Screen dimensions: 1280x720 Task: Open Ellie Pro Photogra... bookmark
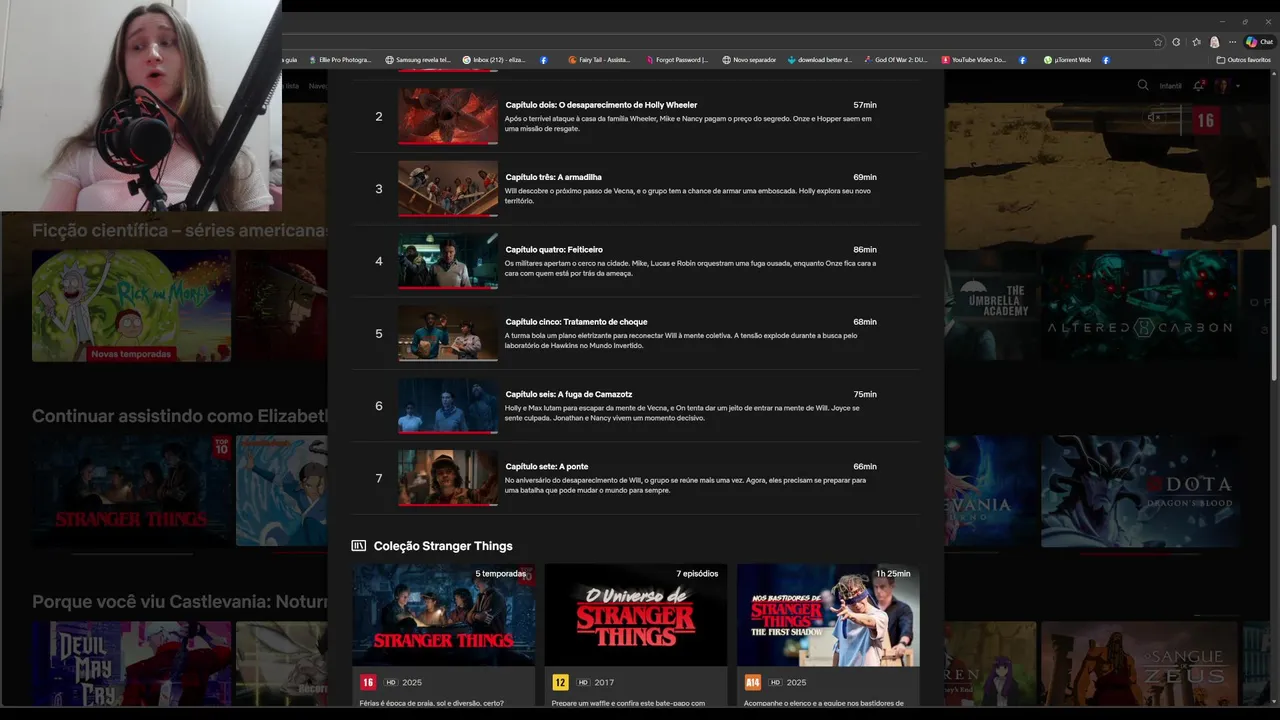(340, 60)
